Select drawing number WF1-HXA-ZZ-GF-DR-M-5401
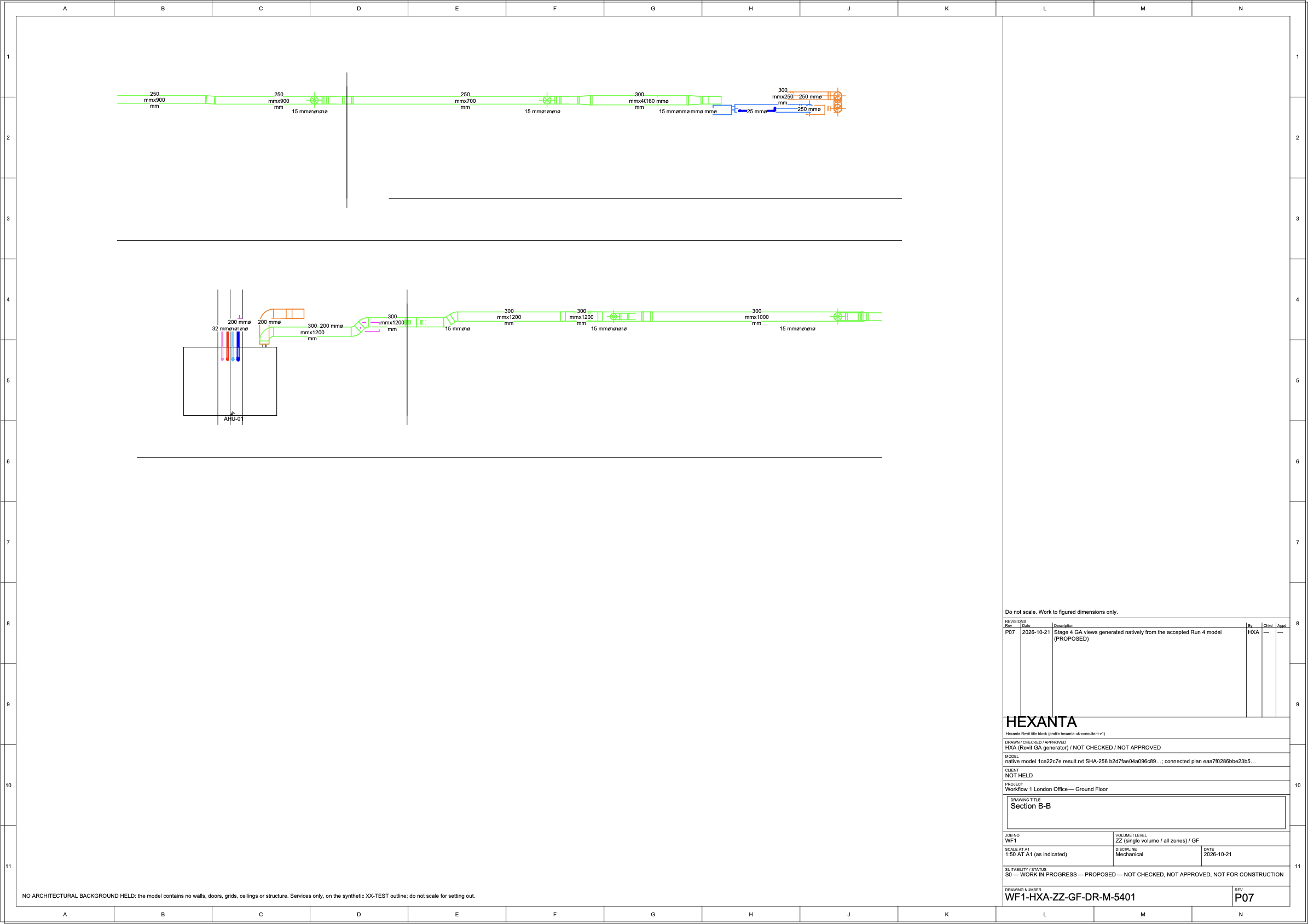 [1070, 898]
